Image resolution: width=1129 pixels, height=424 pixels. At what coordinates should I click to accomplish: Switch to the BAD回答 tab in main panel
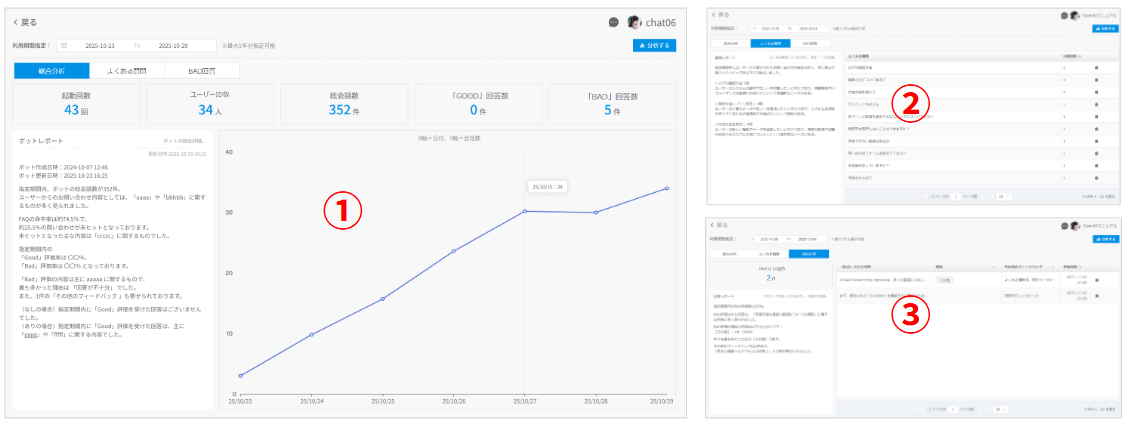(203, 71)
